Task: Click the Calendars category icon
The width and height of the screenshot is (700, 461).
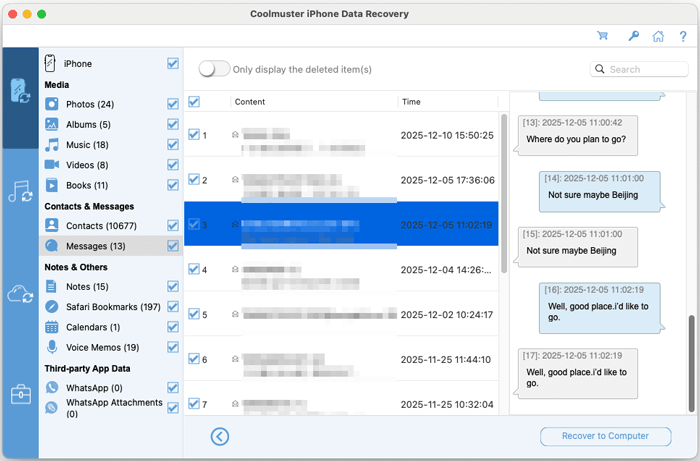Action: click(52, 327)
